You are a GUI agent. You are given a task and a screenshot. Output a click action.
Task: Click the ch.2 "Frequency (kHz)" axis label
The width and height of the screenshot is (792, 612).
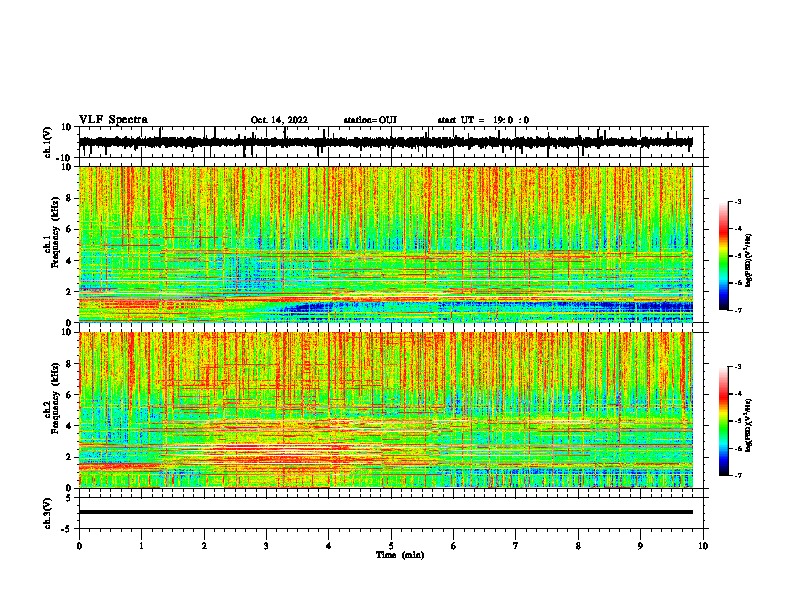click(x=55, y=398)
